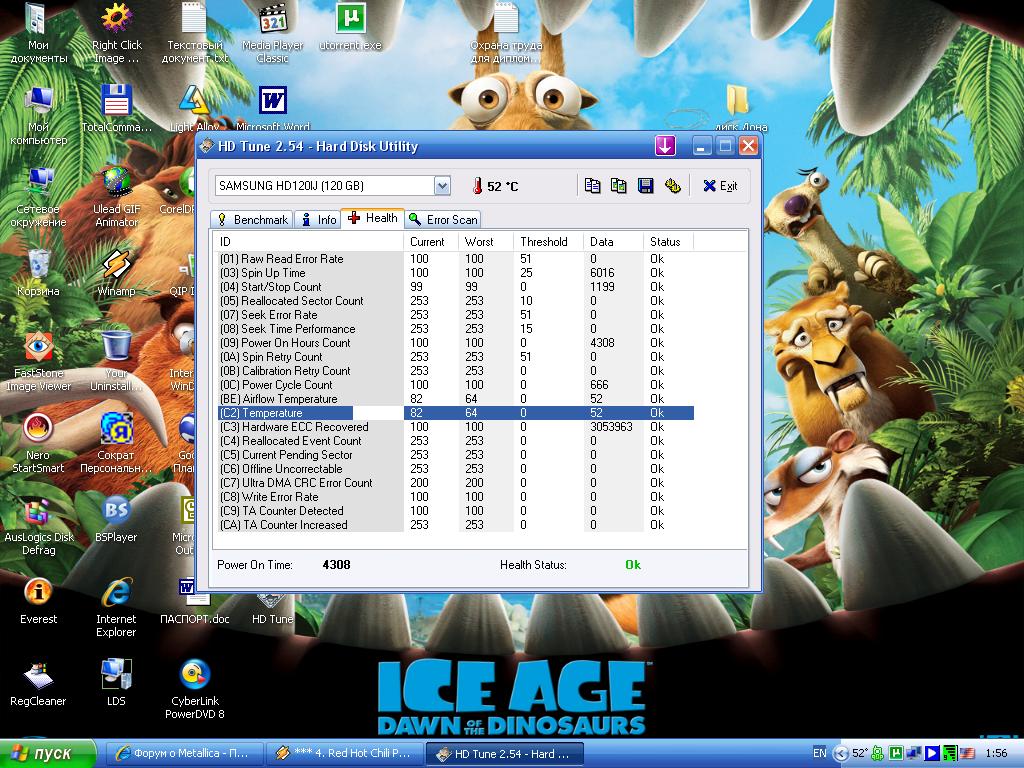Open the Info tab
The height and width of the screenshot is (768, 1024).
pos(319,219)
